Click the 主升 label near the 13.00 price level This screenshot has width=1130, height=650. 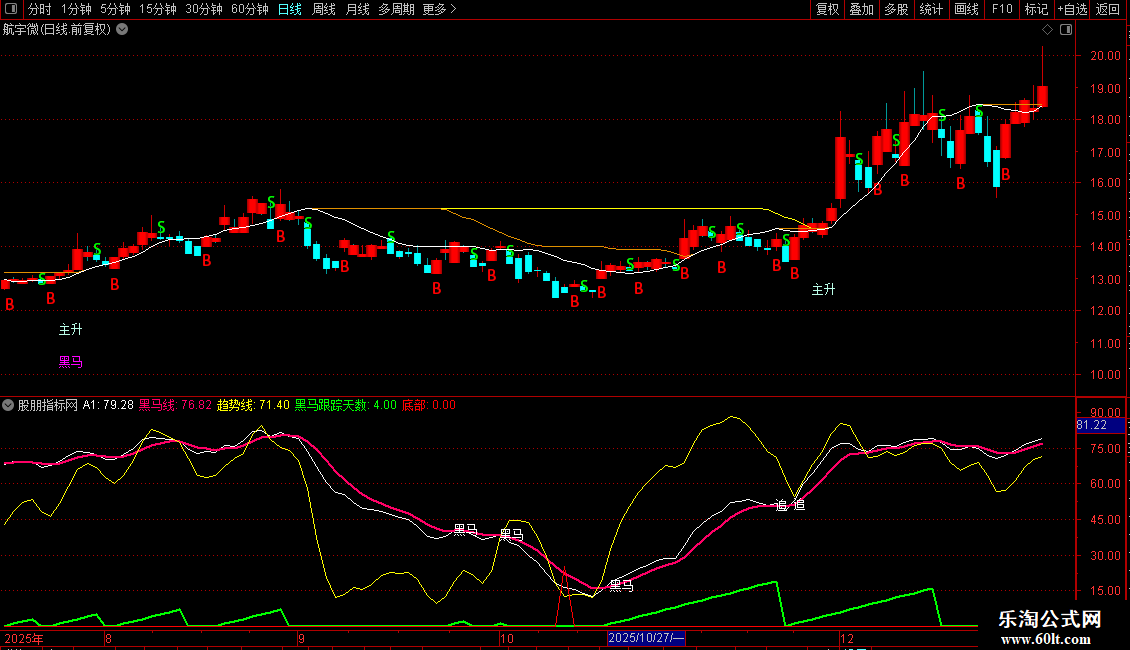(x=824, y=290)
